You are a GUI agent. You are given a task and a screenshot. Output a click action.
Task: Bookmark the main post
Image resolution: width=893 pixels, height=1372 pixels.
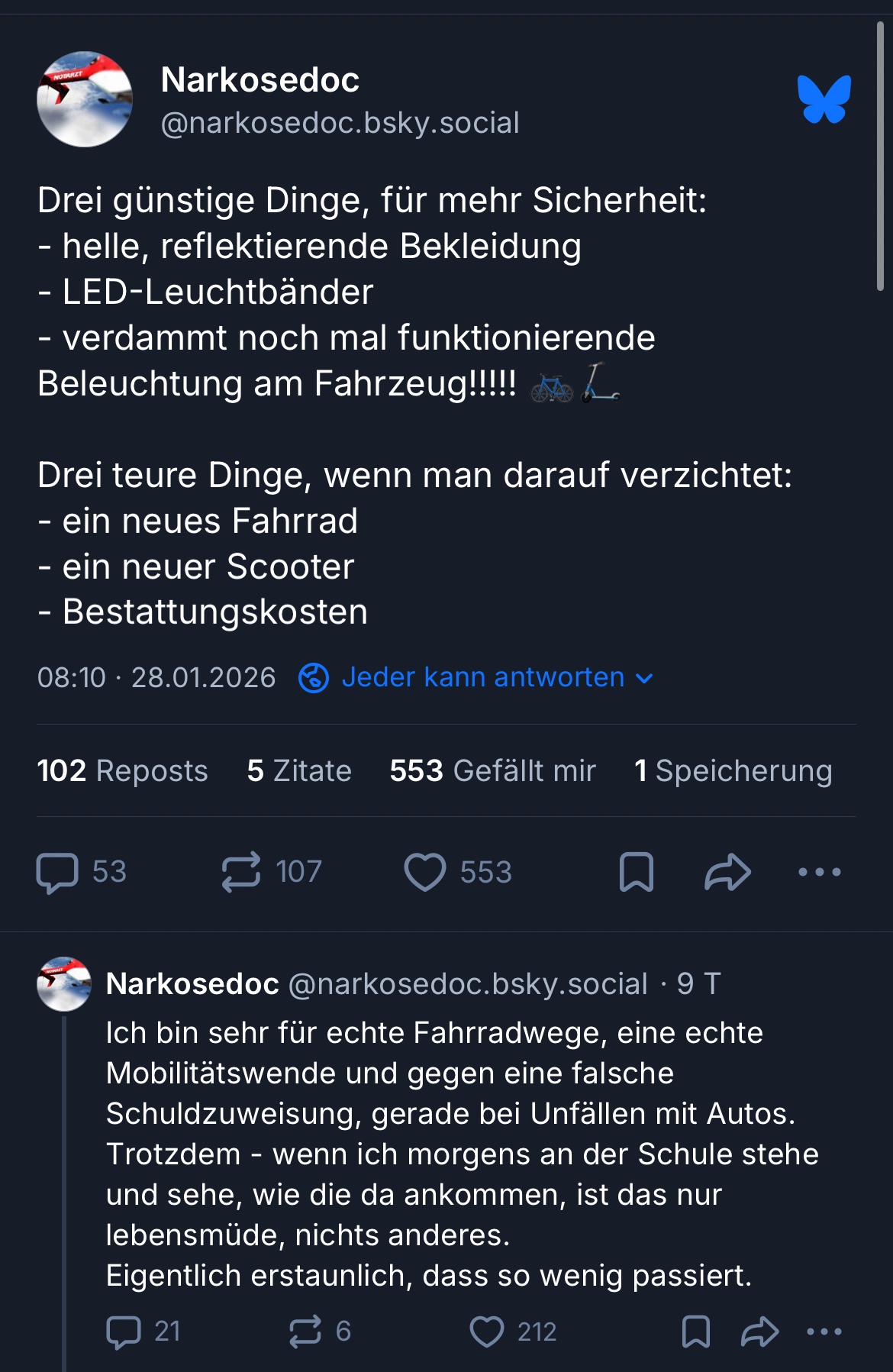637,872
